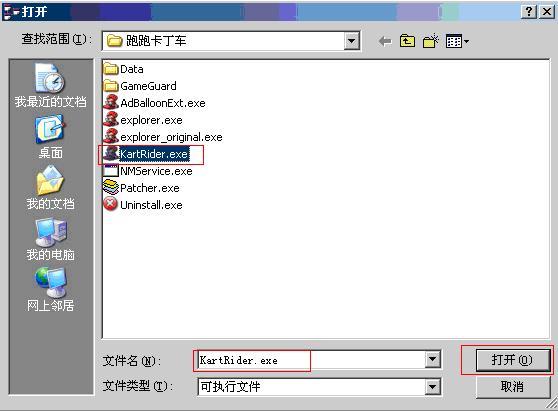Expand the 文件类型 dropdown arrow

click(433, 386)
